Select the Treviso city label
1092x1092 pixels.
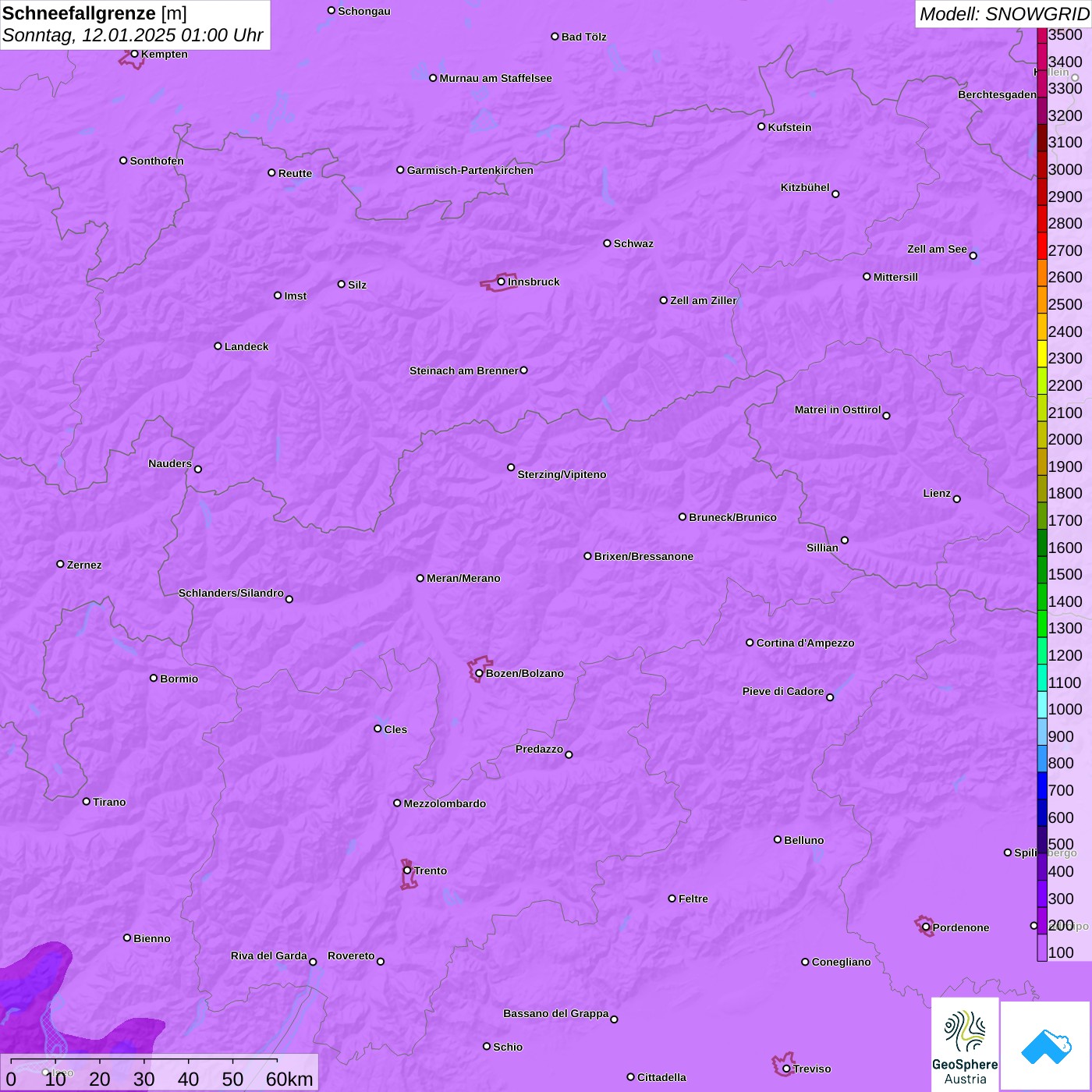point(812,1069)
